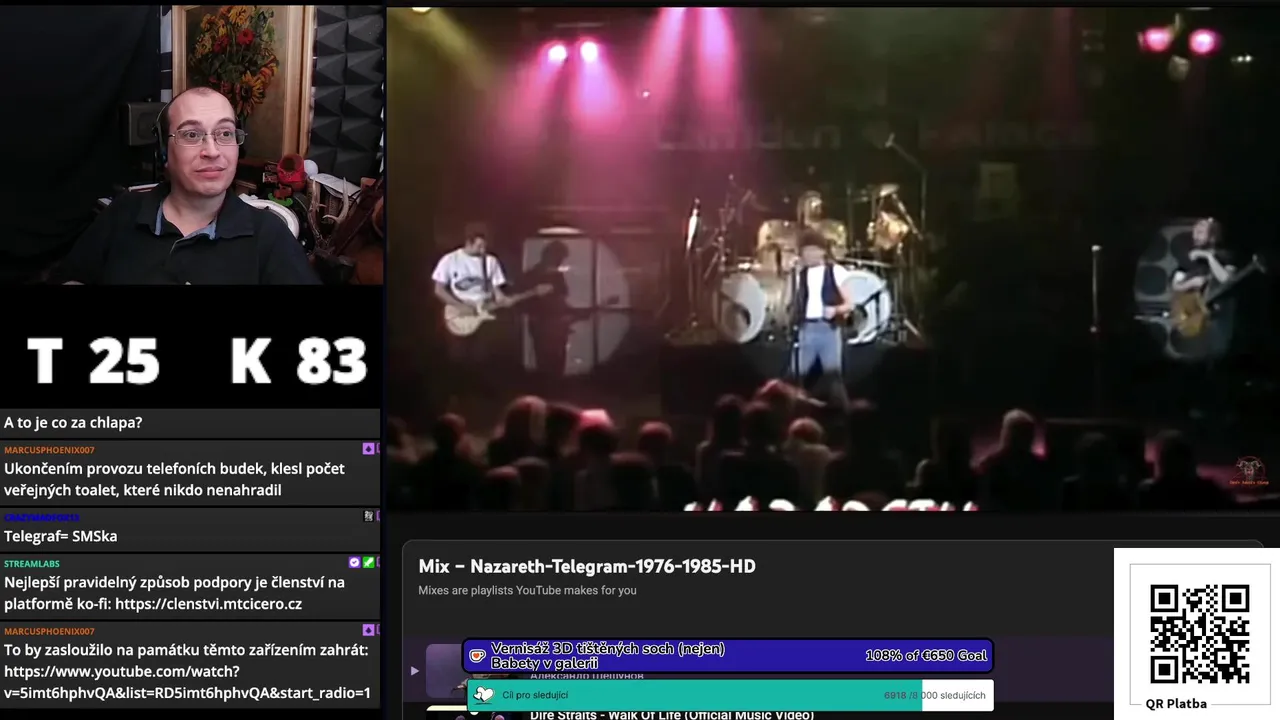1280x720 pixels.
Task: Click the 'QR Platba' caption
Action: 1176,703
